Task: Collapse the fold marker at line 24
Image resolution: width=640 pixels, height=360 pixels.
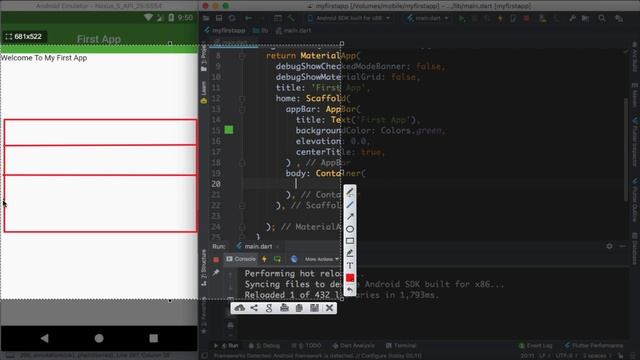Action: (242, 227)
